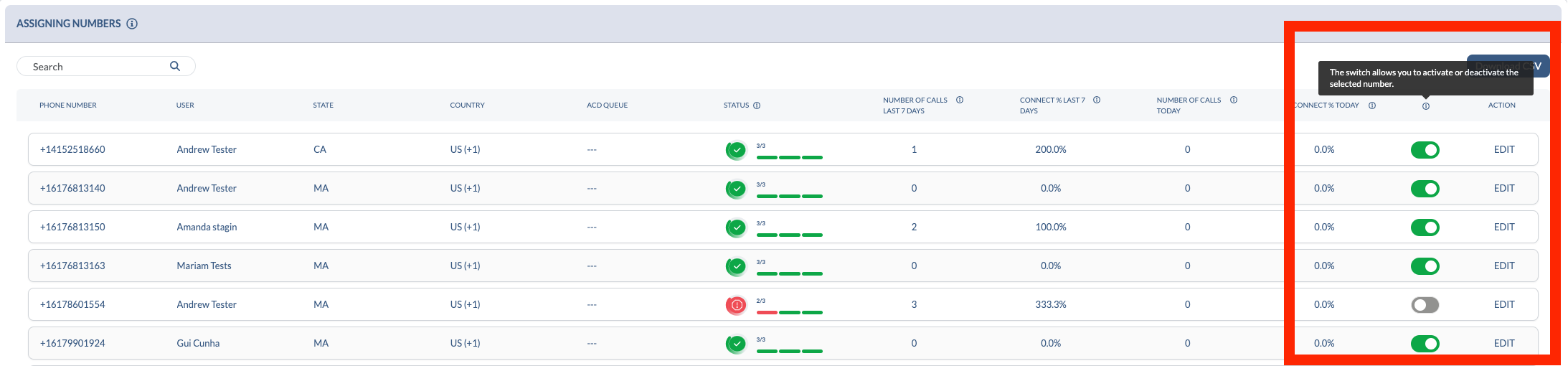Click user Mariam Tests
The image size is (1568, 366).
[x=204, y=266]
